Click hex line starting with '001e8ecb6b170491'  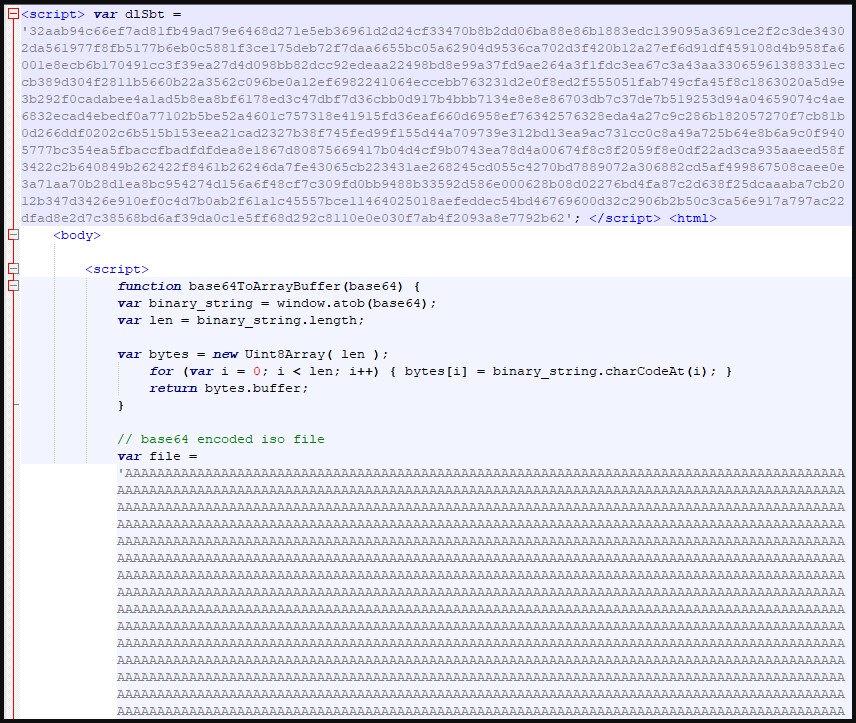[433, 66]
